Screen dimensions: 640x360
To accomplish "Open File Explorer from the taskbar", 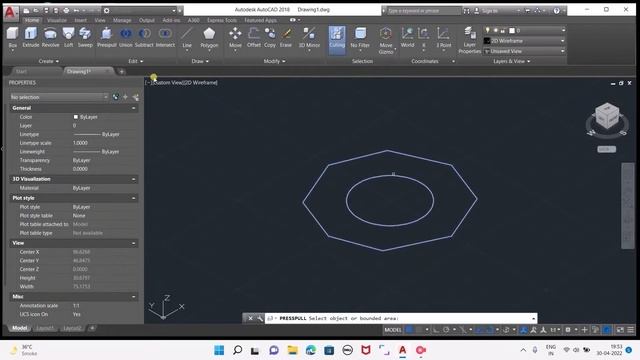I will tap(292, 350).
